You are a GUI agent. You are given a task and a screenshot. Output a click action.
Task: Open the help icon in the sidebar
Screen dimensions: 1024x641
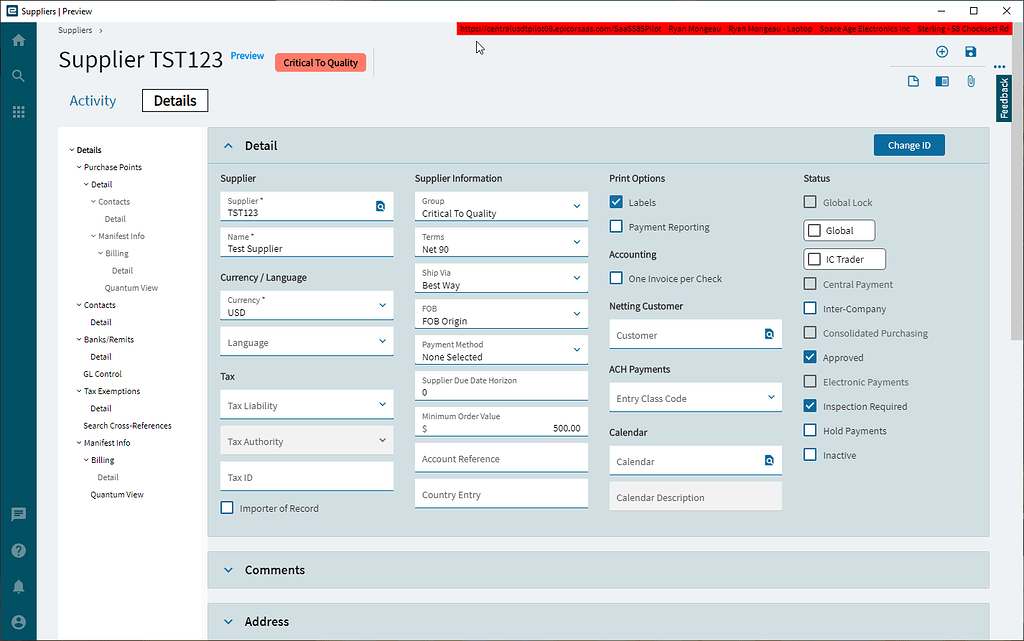(17, 550)
